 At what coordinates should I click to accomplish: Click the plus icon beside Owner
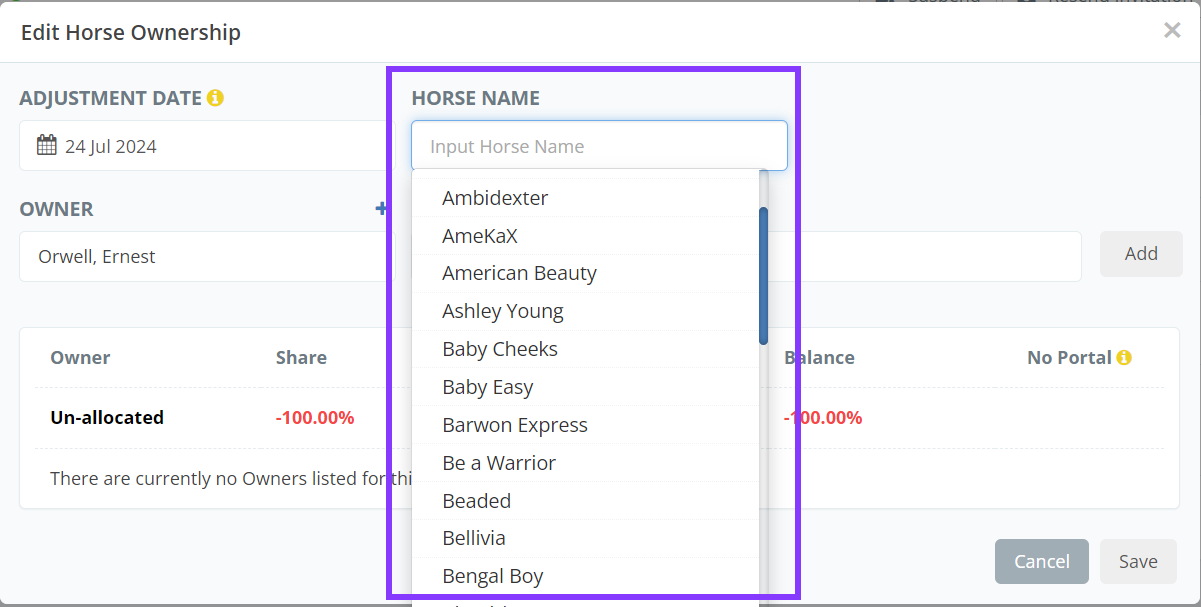381,208
